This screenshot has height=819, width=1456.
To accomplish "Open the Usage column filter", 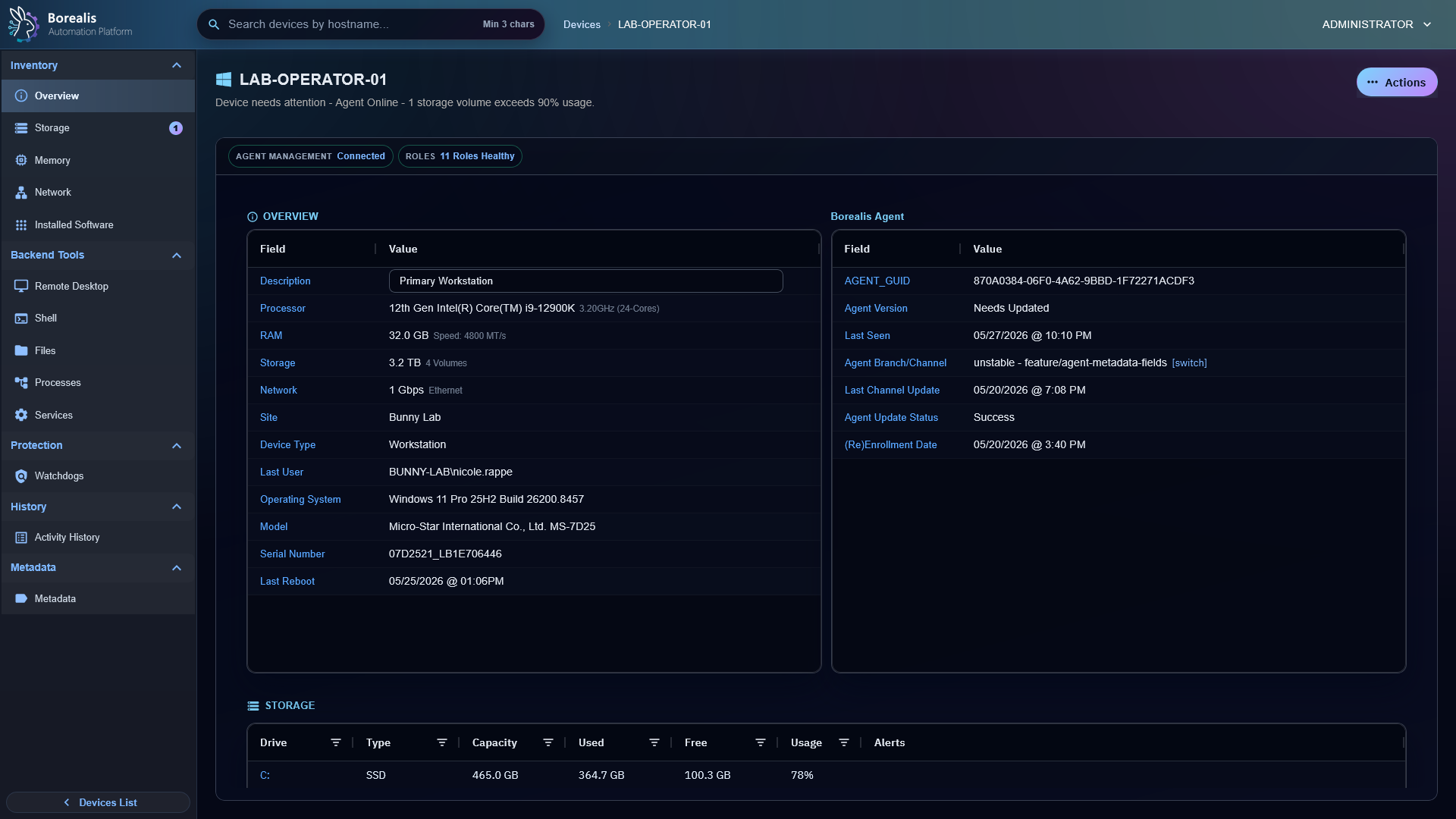I will point(844,743).
